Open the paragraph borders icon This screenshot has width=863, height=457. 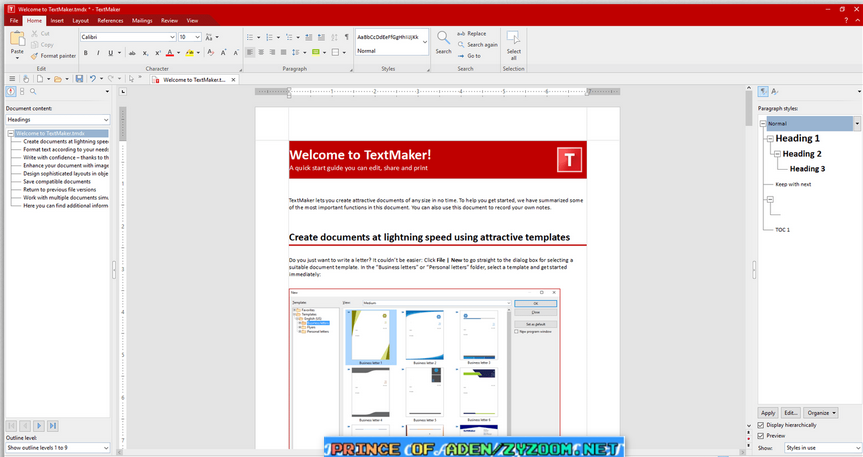coord(335,52)
